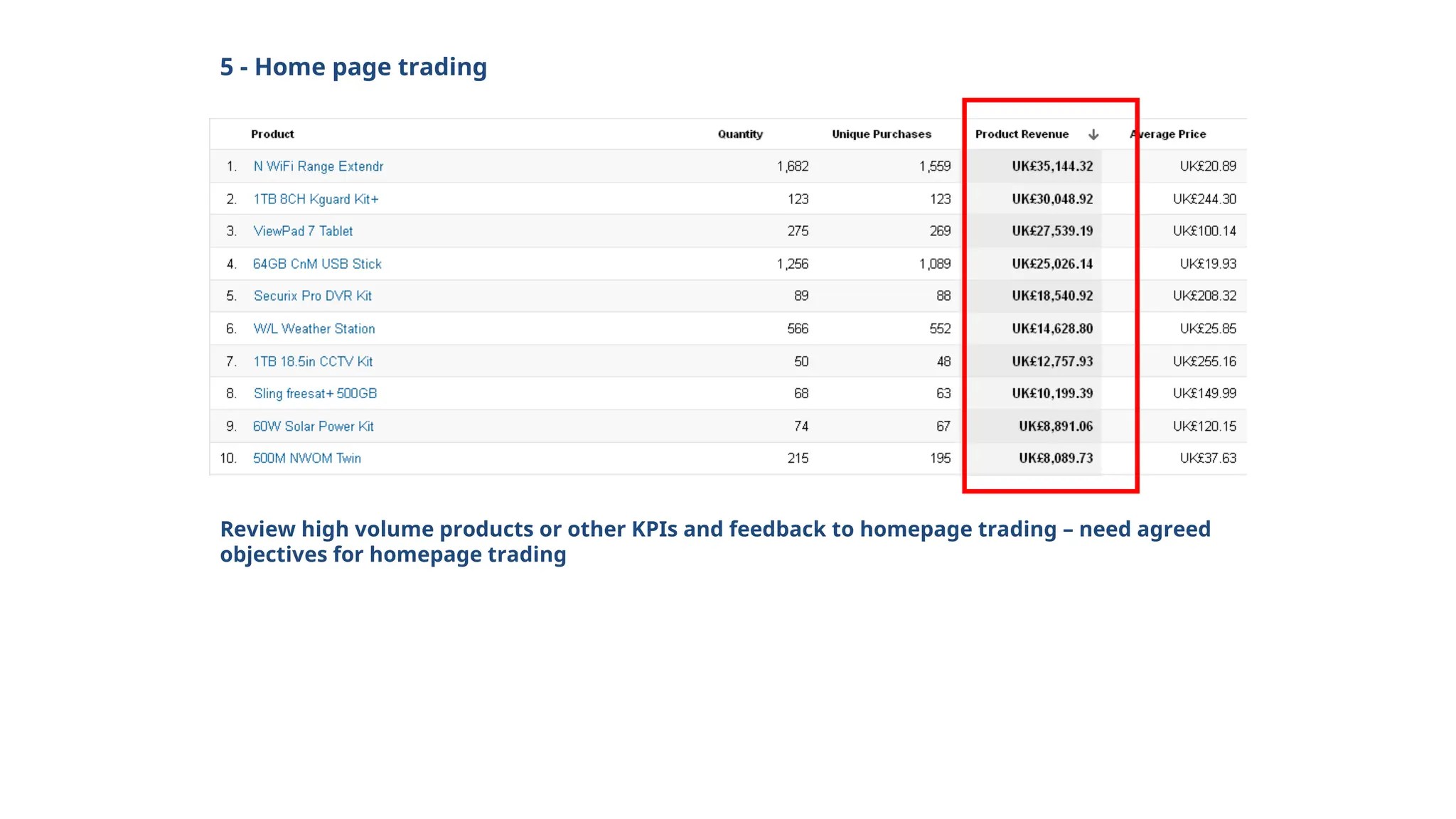The height and width of the screenshot is (819, 1456).
Task: Select the revenue value UK£12,757.93
Action: [x=1052, y=361]
